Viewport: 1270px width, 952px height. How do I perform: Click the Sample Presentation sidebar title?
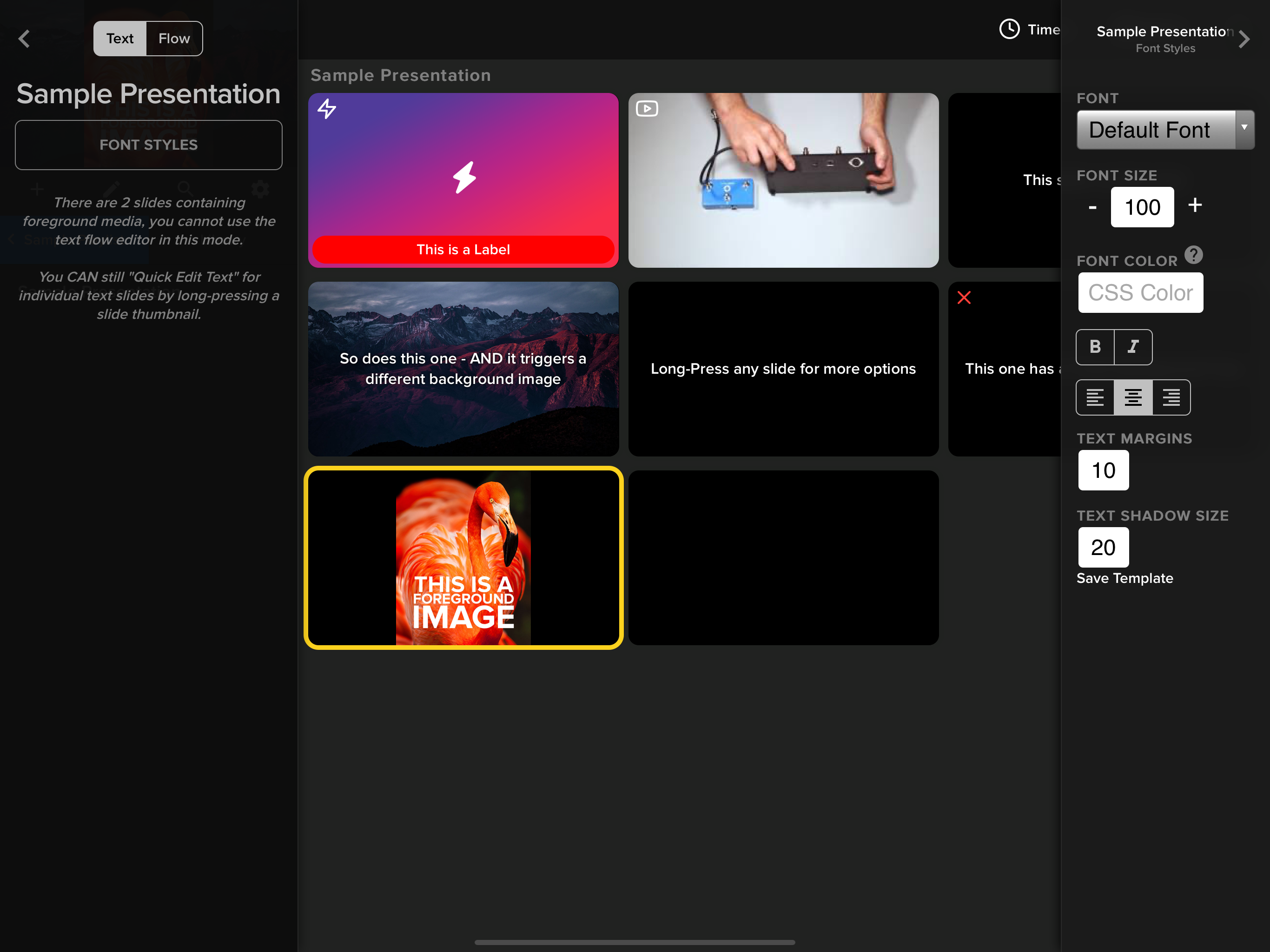tap(148, 93)
